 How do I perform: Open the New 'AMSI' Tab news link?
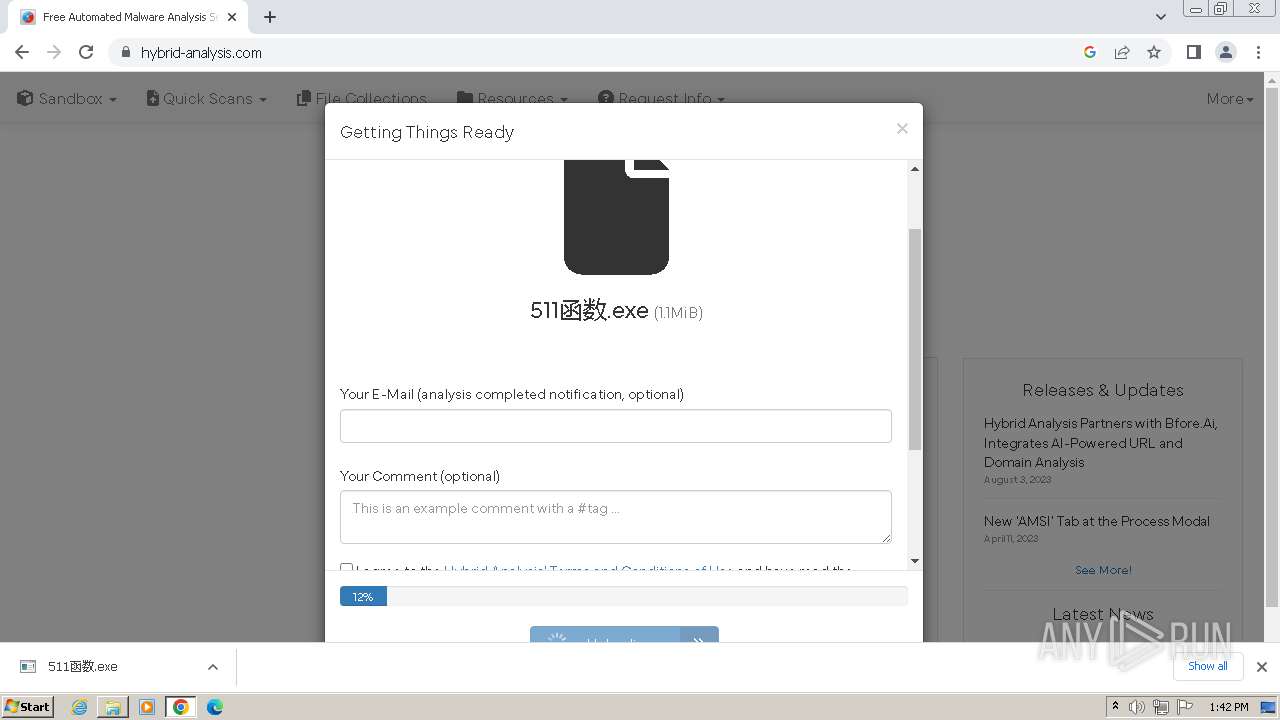coord(1097,521)
